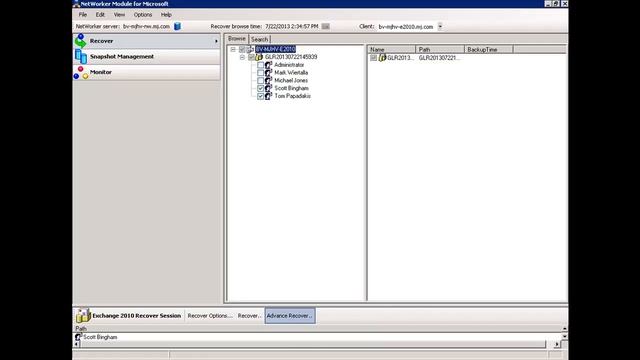The height and width of the screenshot is (360, 640).
Task: Click the GLR2013 database icon in list pane
Action: pyautogui.click(x=382, y=58)
